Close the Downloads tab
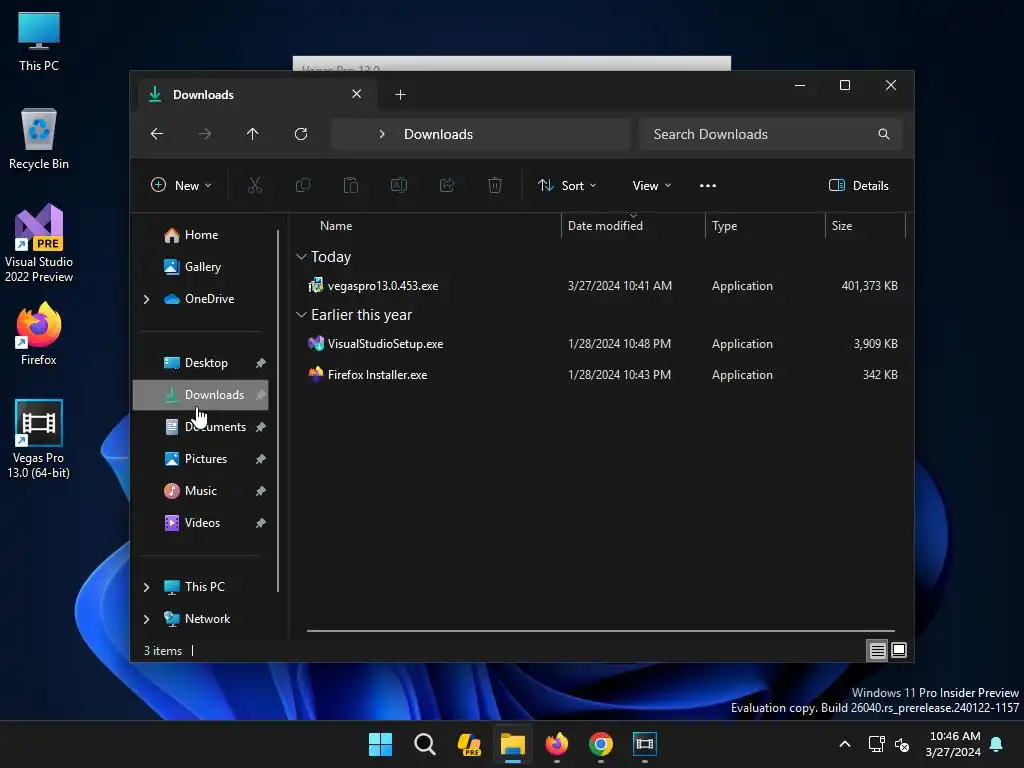The height and width of the screenshot is (768, 1024). pyautogui.click(x=357, y=94)
